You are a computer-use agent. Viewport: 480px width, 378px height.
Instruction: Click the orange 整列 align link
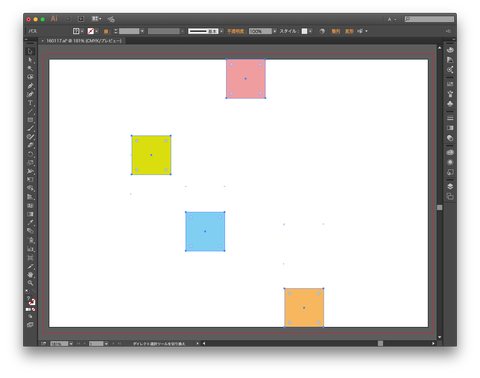tap(336, 31)
